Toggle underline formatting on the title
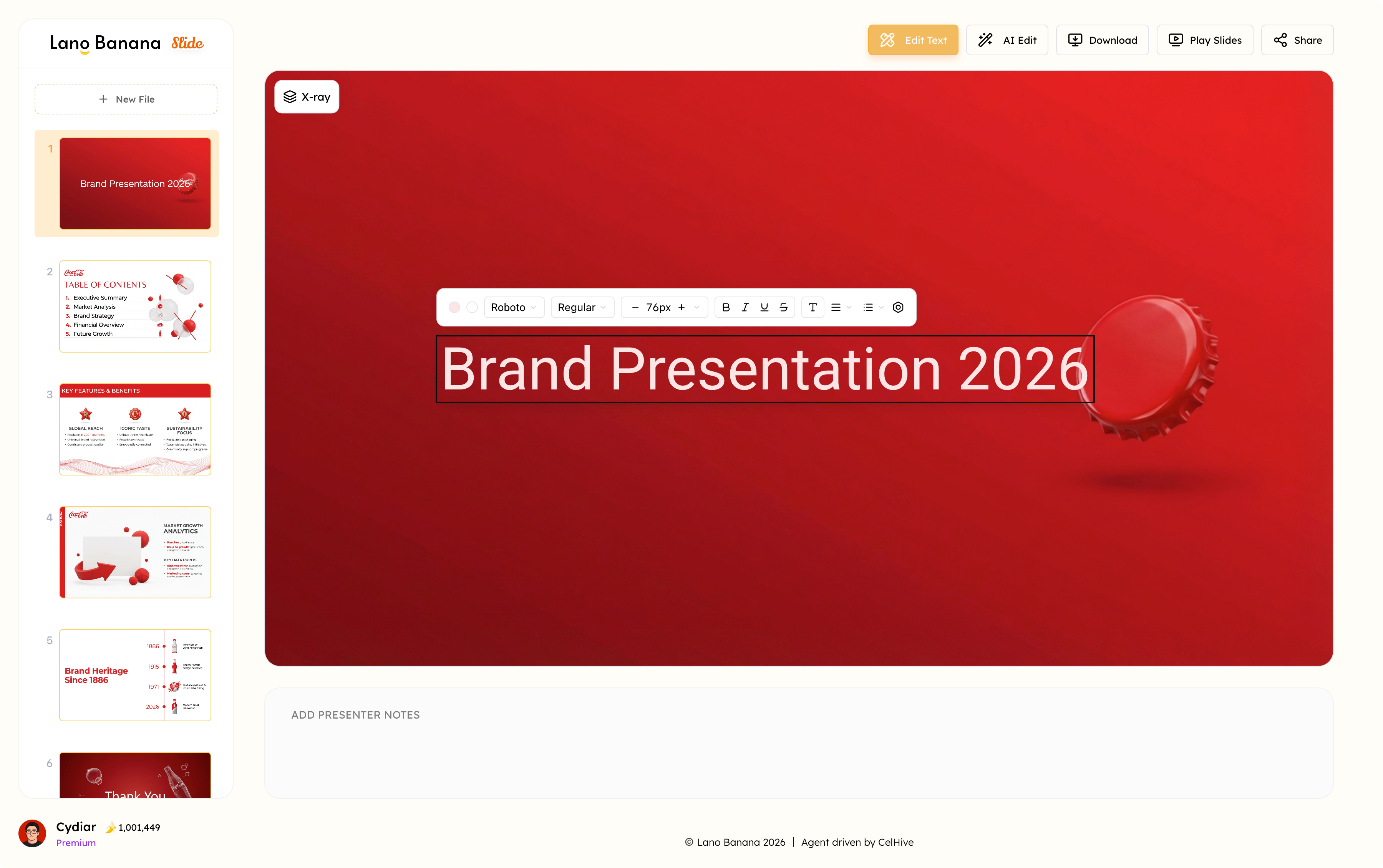The width and height of the screenshot is (1383, 868). 764,307
